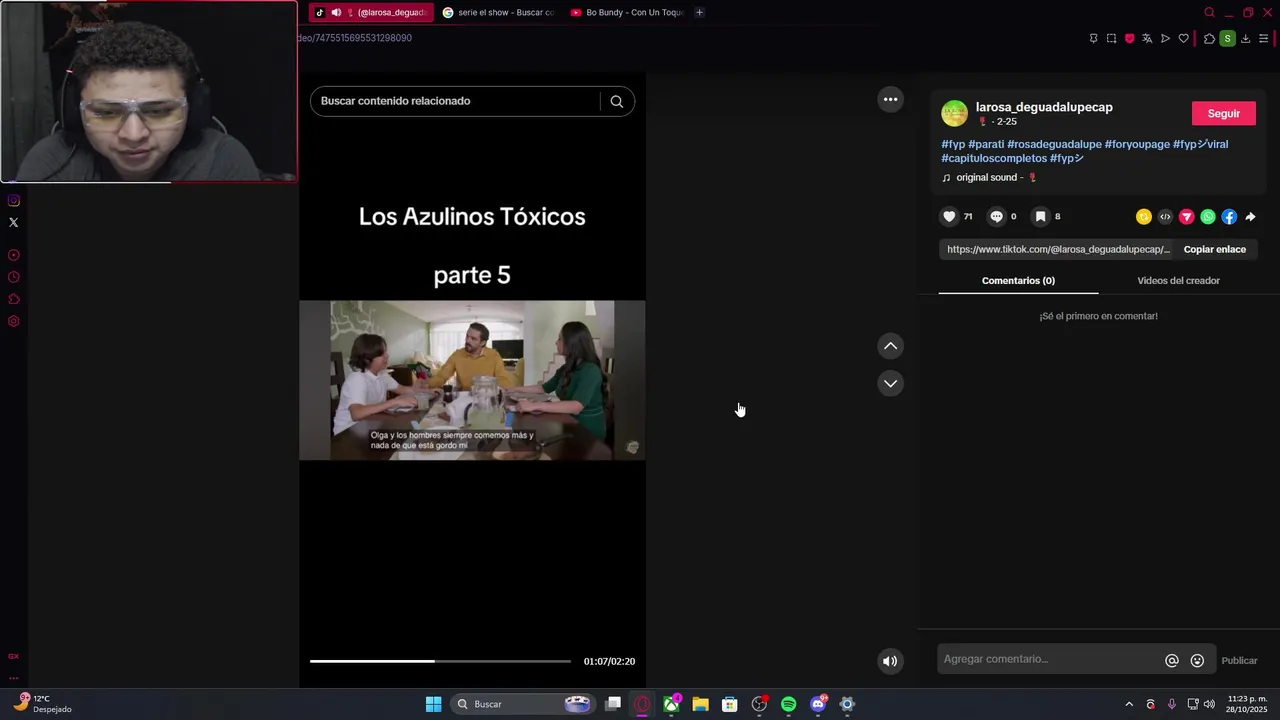Toggle the red shield ad blocker icon
1280x720 pixels.
(1130, 38)
